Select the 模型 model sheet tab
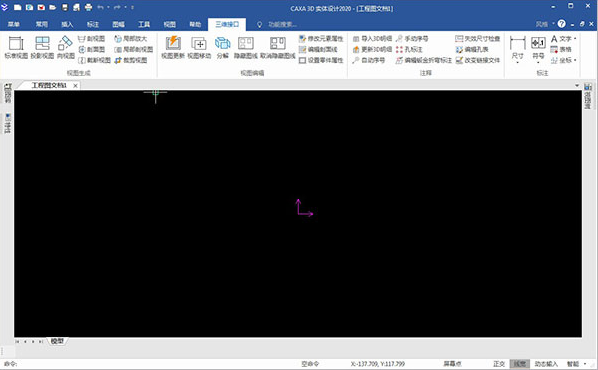The height and width of the screenshot is (370, 598). tap(57, 341)
